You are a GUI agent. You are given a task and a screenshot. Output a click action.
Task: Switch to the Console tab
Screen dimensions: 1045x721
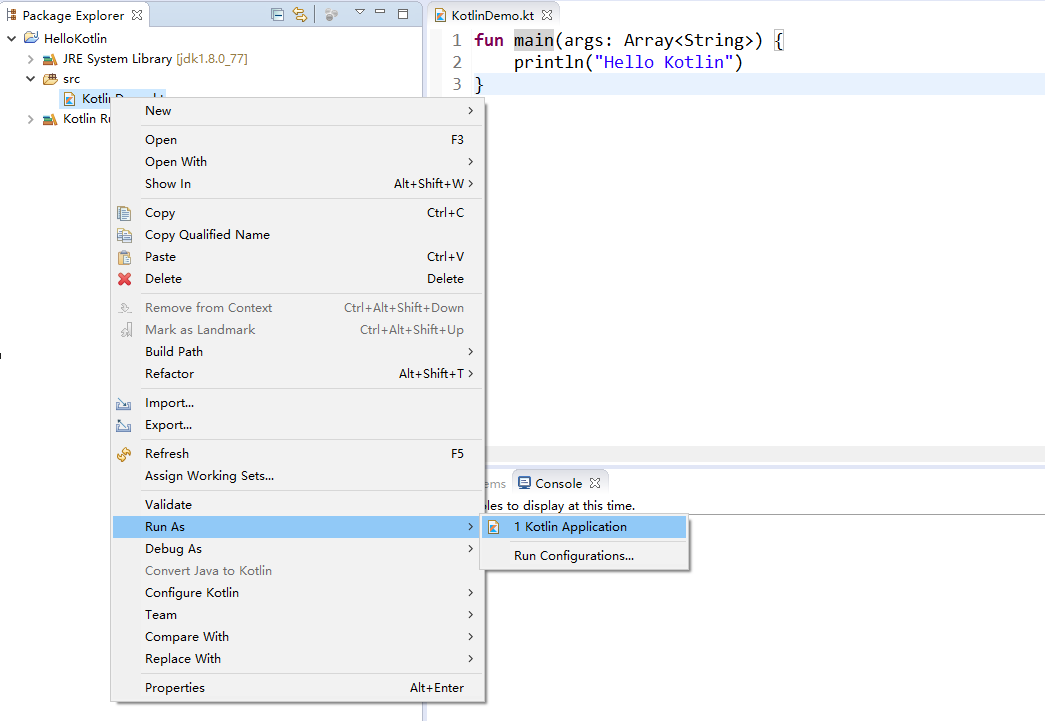(x=558, y=483)
